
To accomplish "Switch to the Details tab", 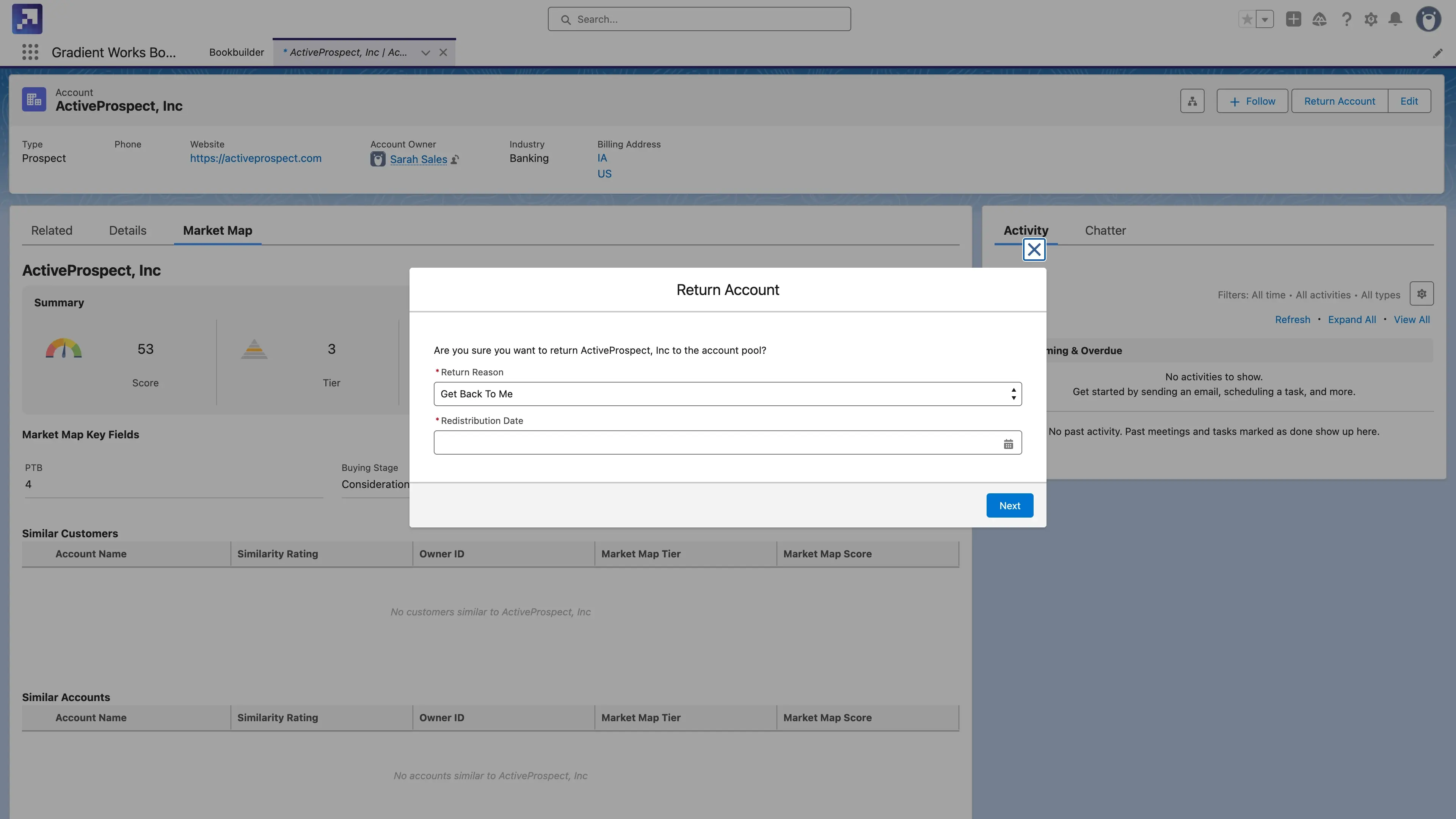I will click(x=127, y=231).
